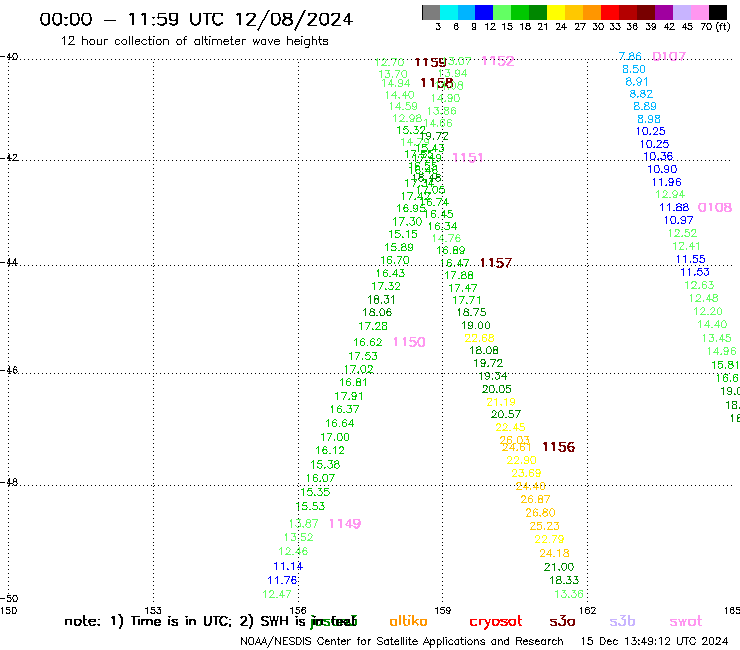Viewport: 740px width, 650px height.
Task: Select the value 24.18
Action: coord(554,553)
